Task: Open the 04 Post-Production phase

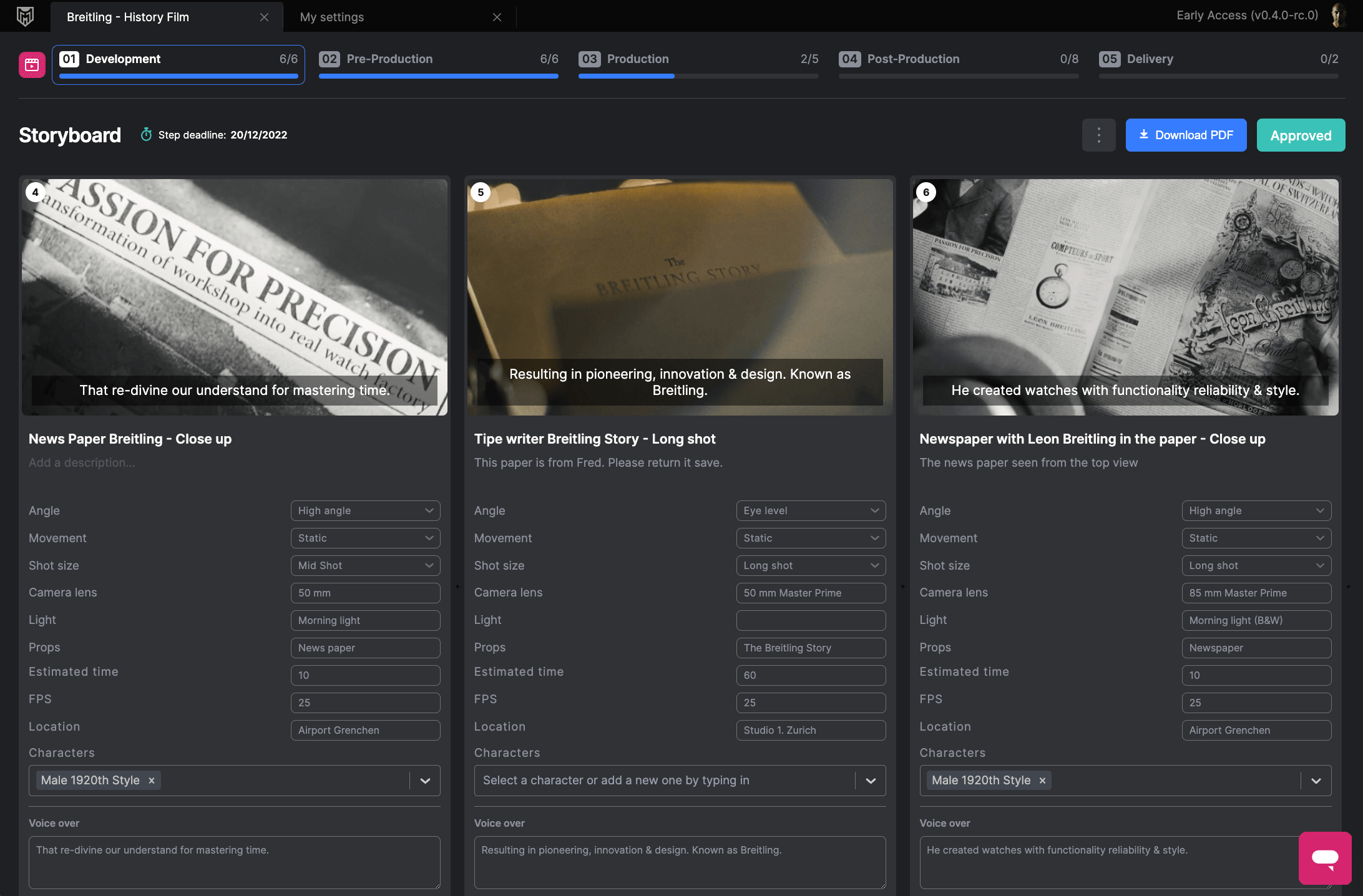Action: coord(959,64)
